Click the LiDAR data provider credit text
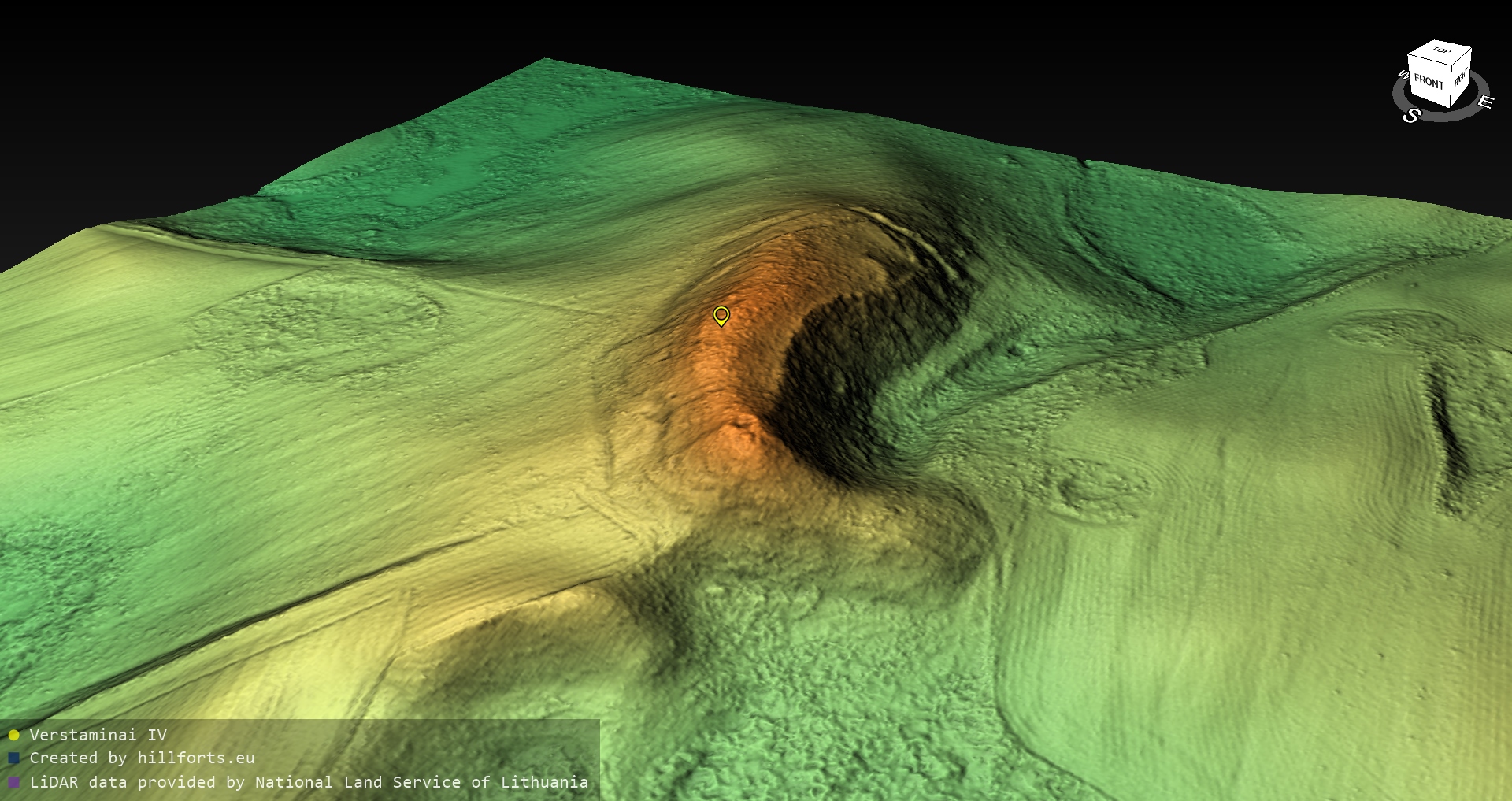The height and width of the screenshot is (801, 1512). [x=309, y=782]
